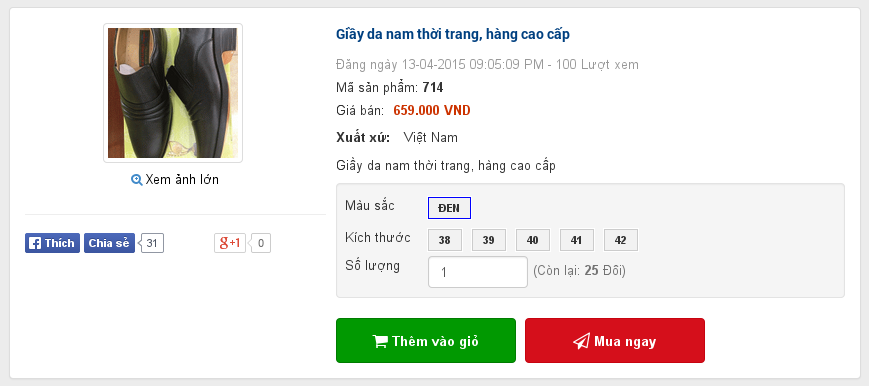
Task: Open the Facebook share count bubble showing 31
Action: coord(152,243)
